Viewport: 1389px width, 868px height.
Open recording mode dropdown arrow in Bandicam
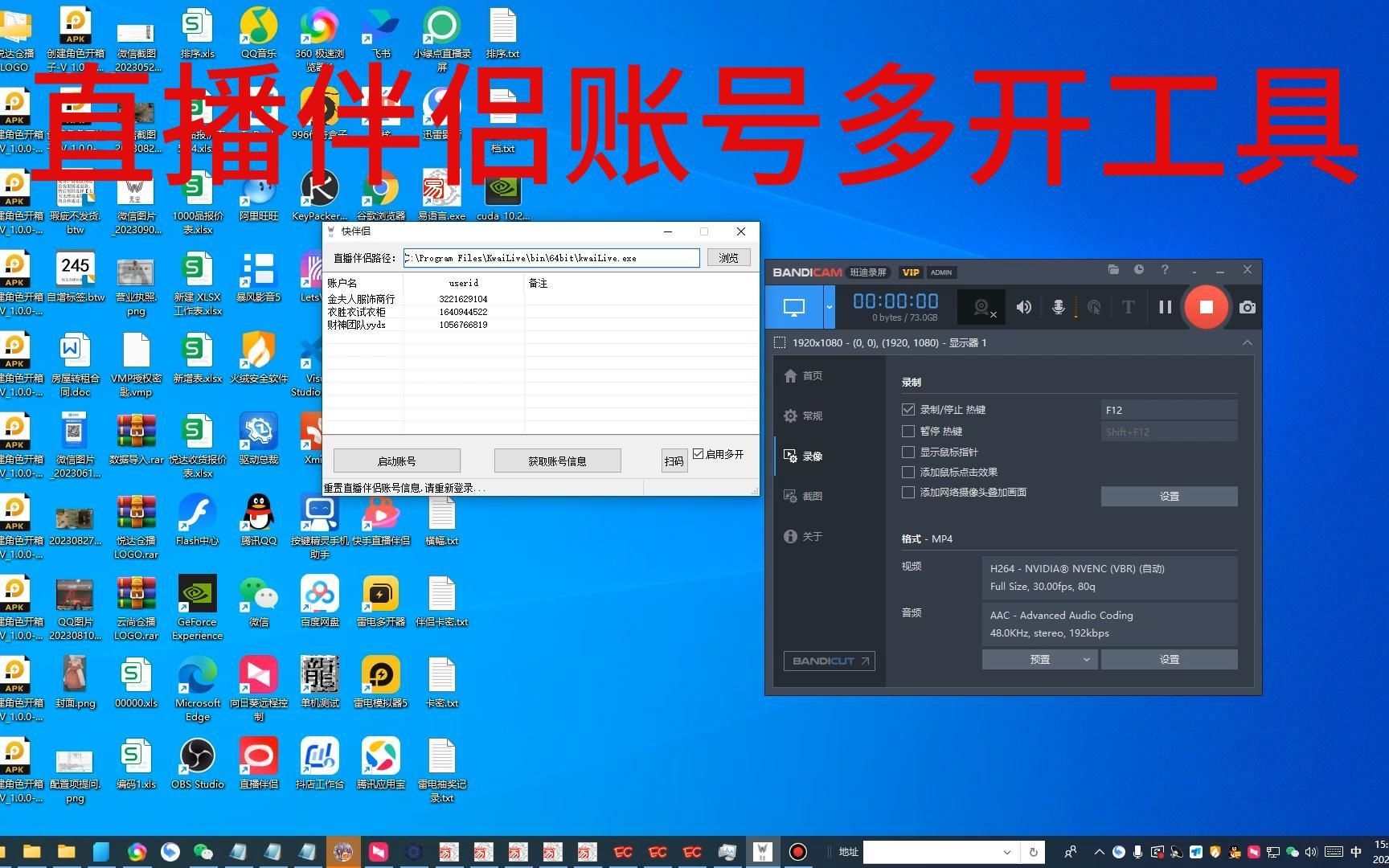click(x=829, y=307)
